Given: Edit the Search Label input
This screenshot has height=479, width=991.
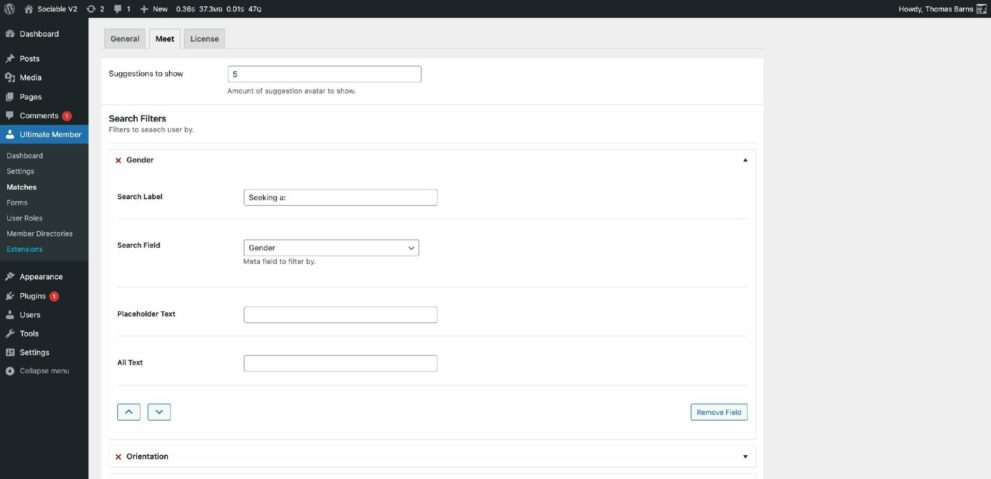Looking at the screenshot, I should 341,197.
